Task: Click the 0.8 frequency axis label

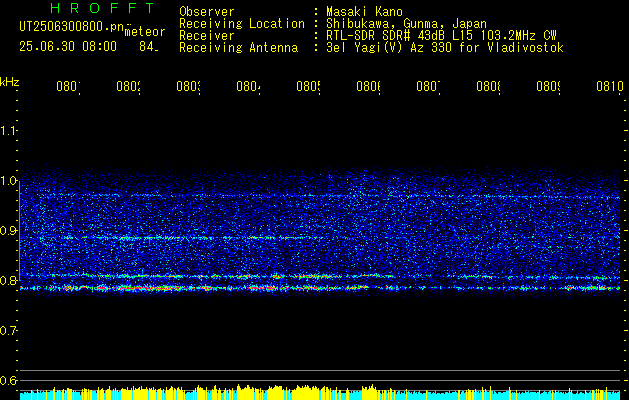Action: [x=9, y=280]
